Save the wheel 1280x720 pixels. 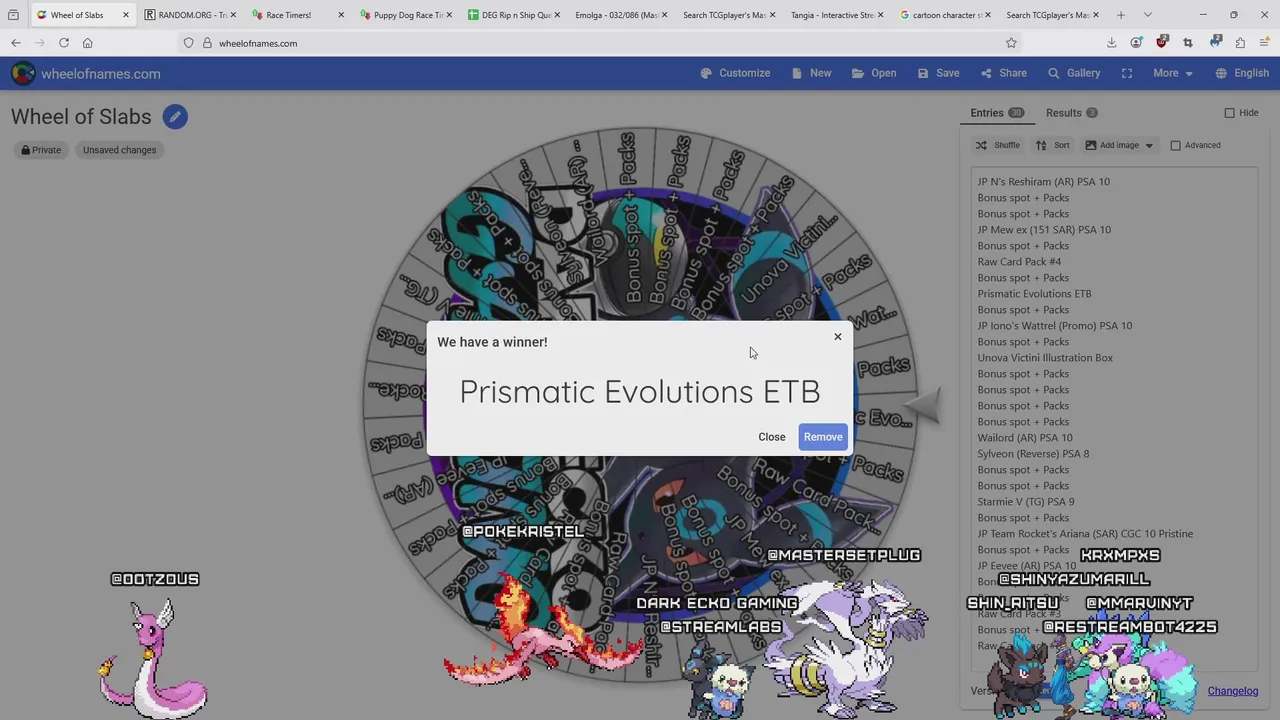(938, 73)
